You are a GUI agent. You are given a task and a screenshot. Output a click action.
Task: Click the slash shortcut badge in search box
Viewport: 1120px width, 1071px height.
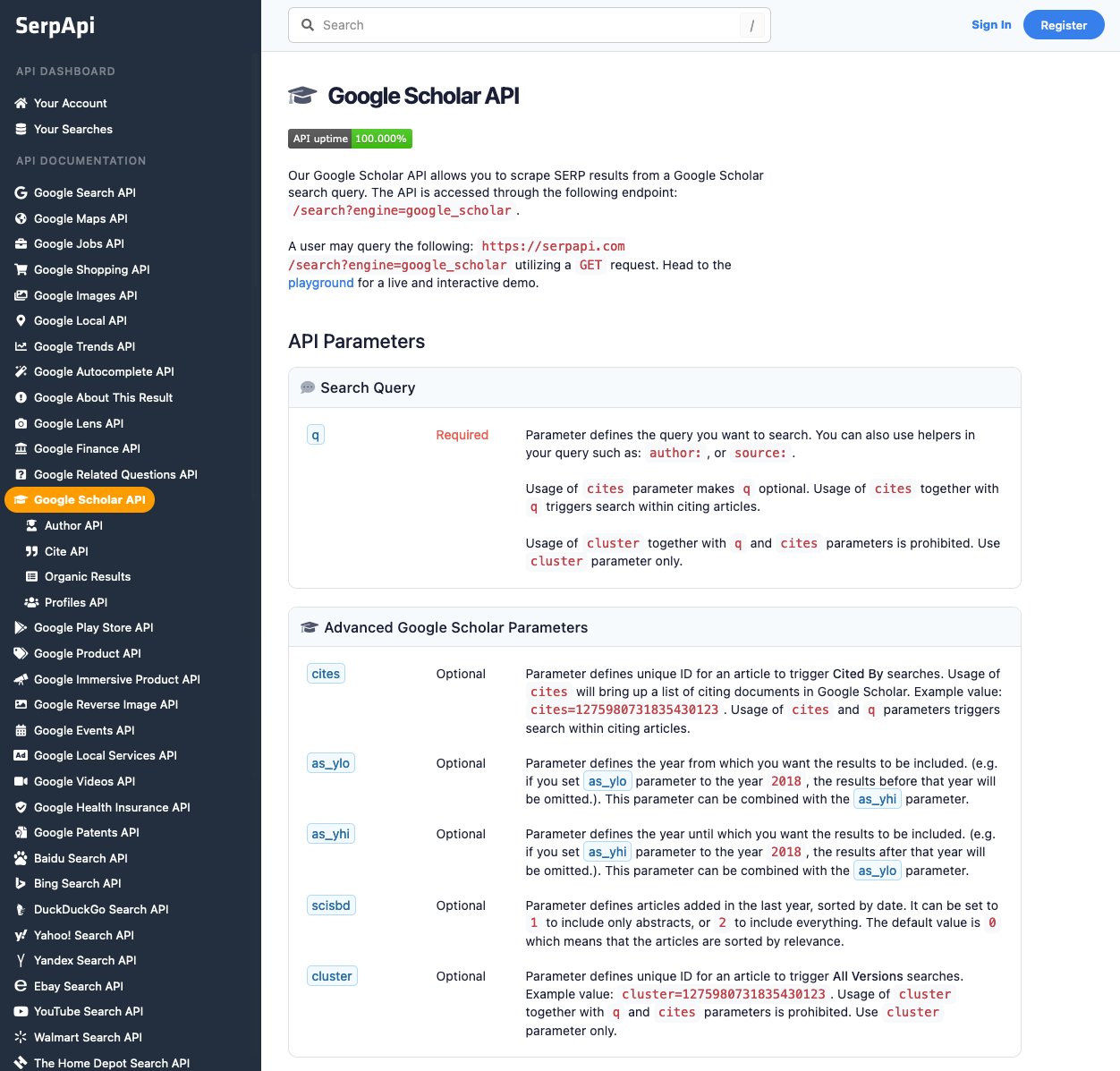click(751, 25)
